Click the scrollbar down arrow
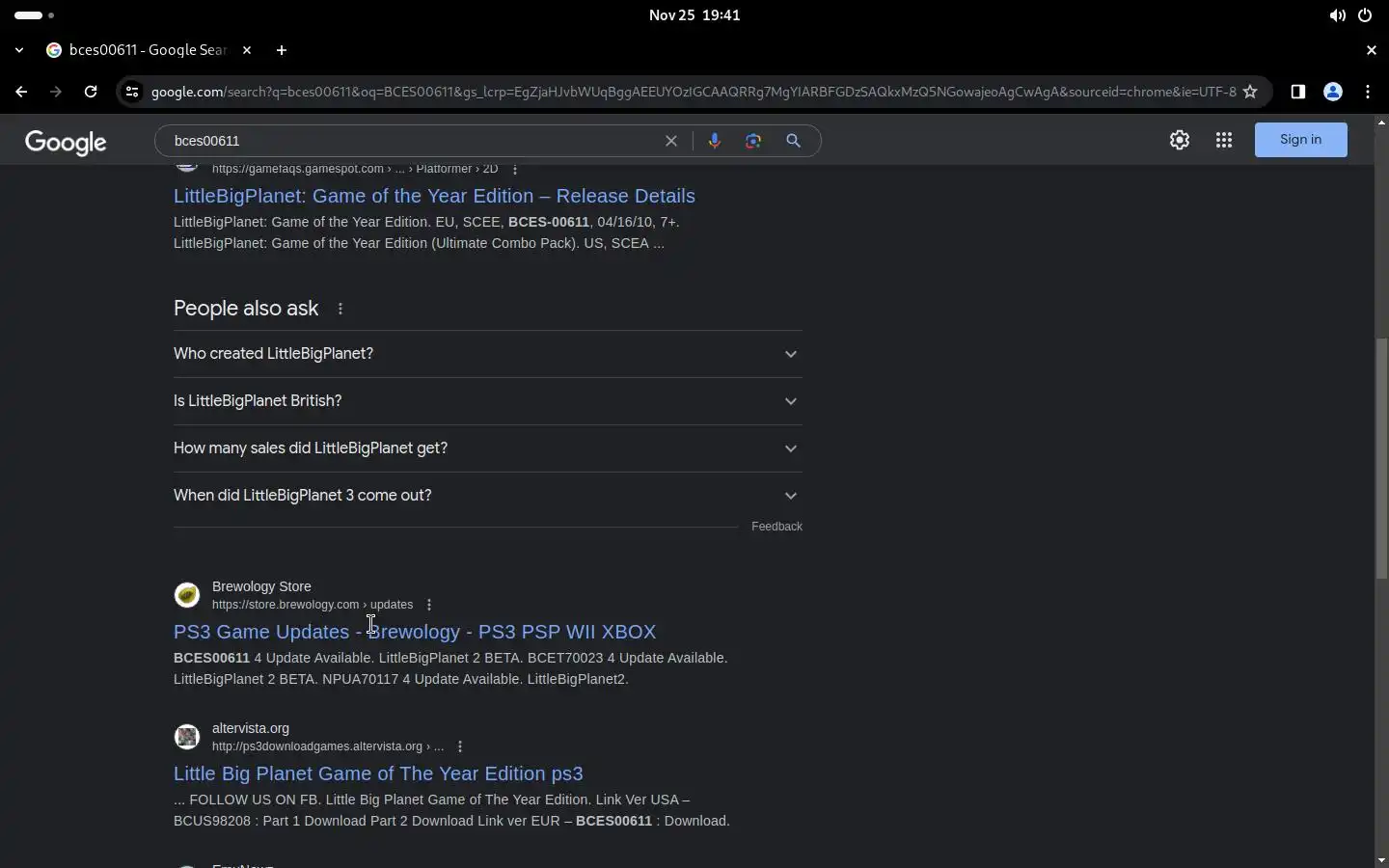The image size is (1389, 868). 1381,860
